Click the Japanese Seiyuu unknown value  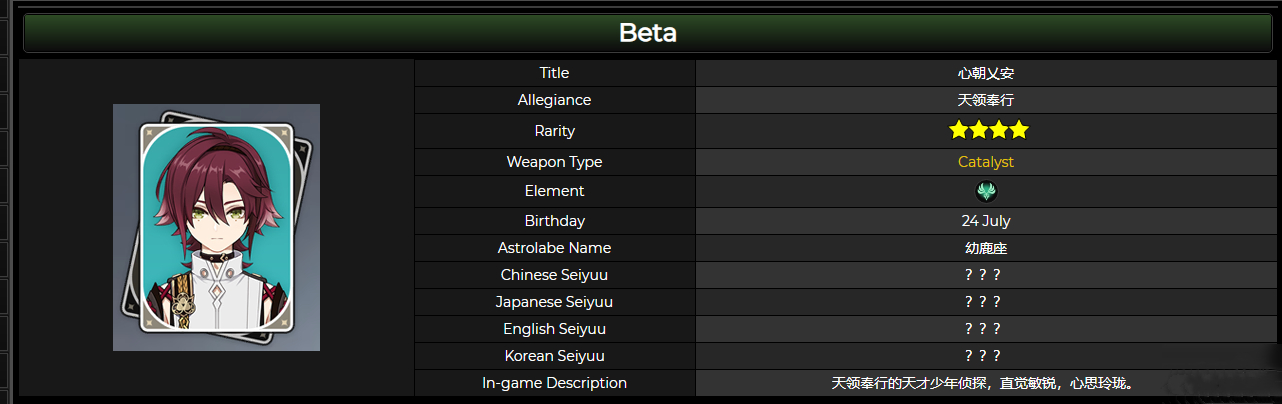pos(983,302)
